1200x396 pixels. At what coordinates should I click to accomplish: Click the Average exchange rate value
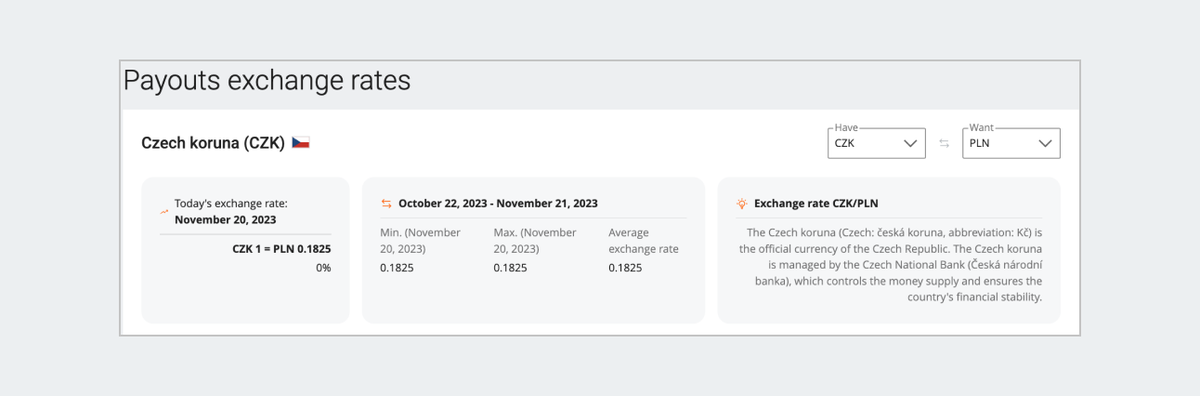tap(625, 268)
